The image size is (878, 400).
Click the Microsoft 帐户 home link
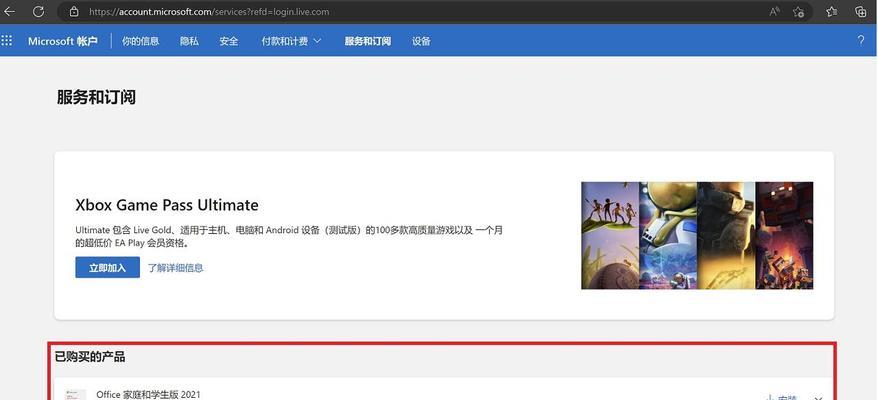pyautogui.click(x=63, y=41)
